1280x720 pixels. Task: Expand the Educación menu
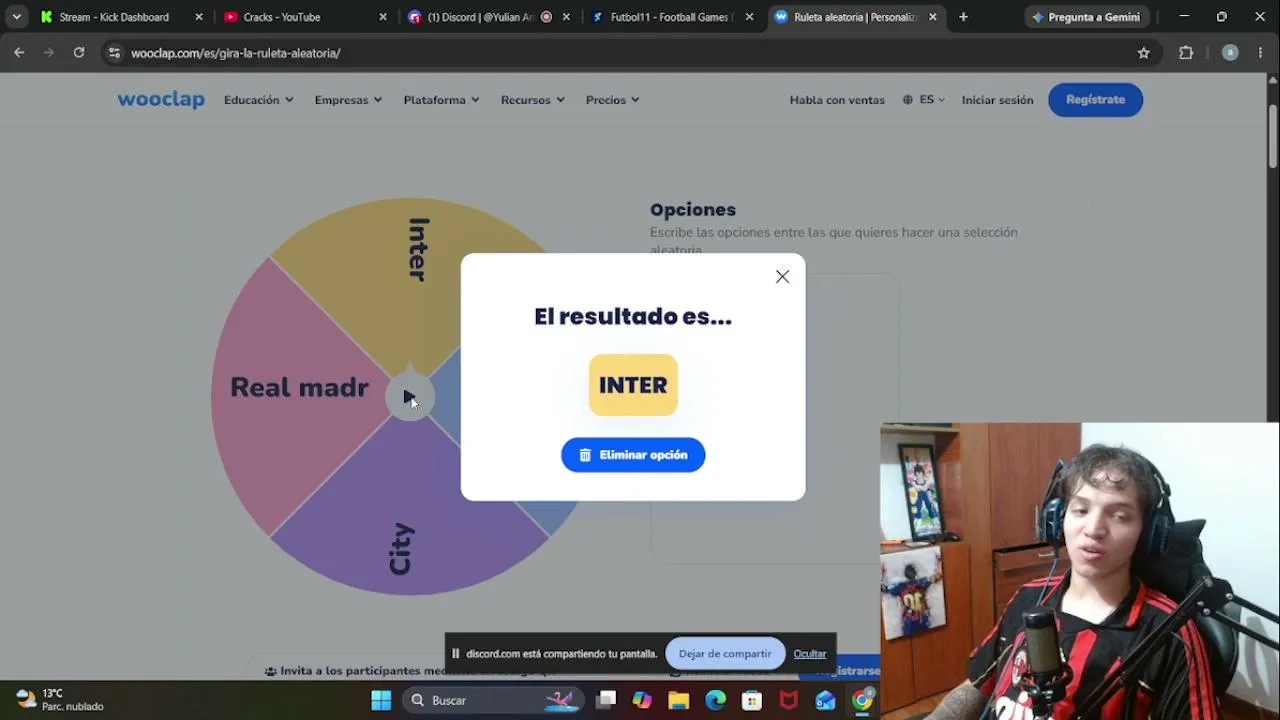click(258, 100)
